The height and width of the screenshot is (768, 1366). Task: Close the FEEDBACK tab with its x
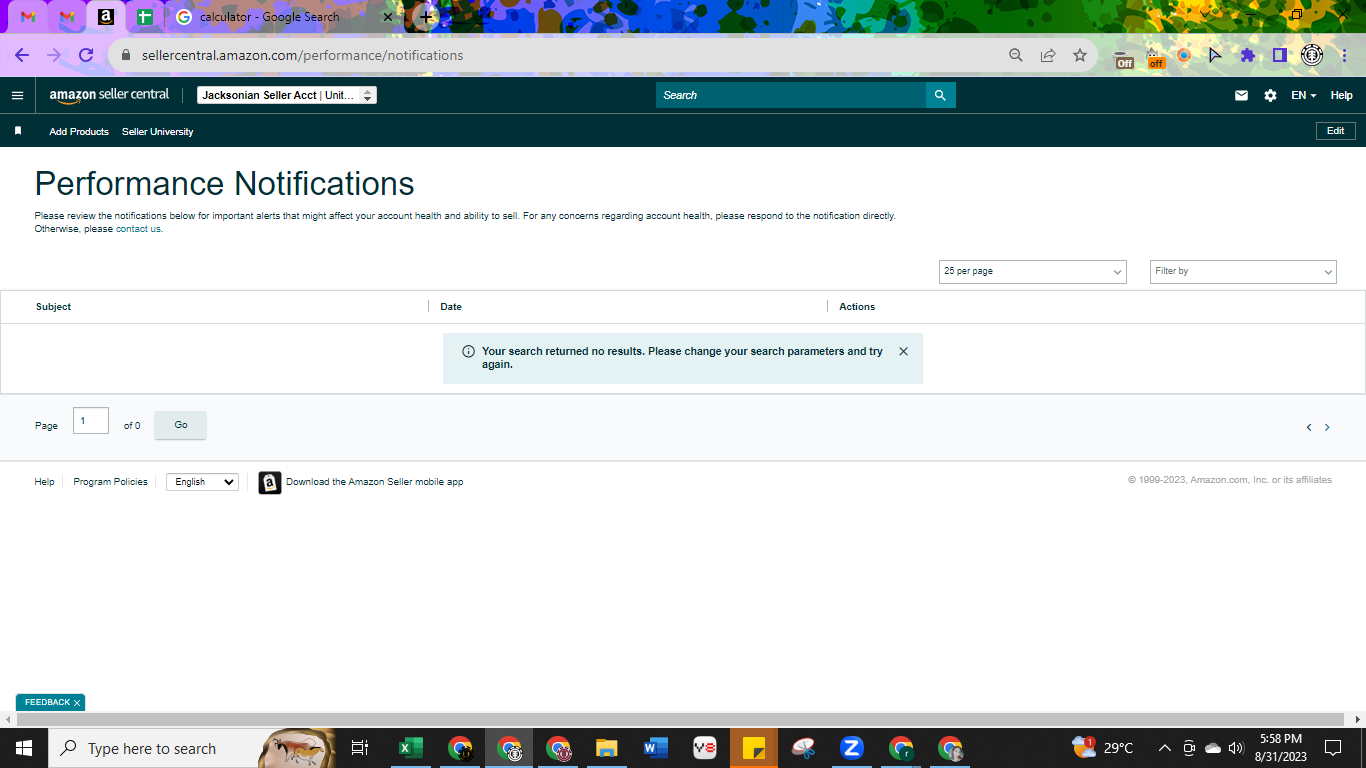[x=77, y=703]
